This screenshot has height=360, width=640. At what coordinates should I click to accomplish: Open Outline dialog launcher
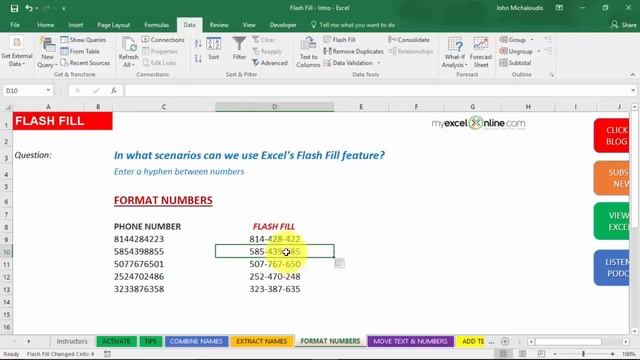click(551, 75)
